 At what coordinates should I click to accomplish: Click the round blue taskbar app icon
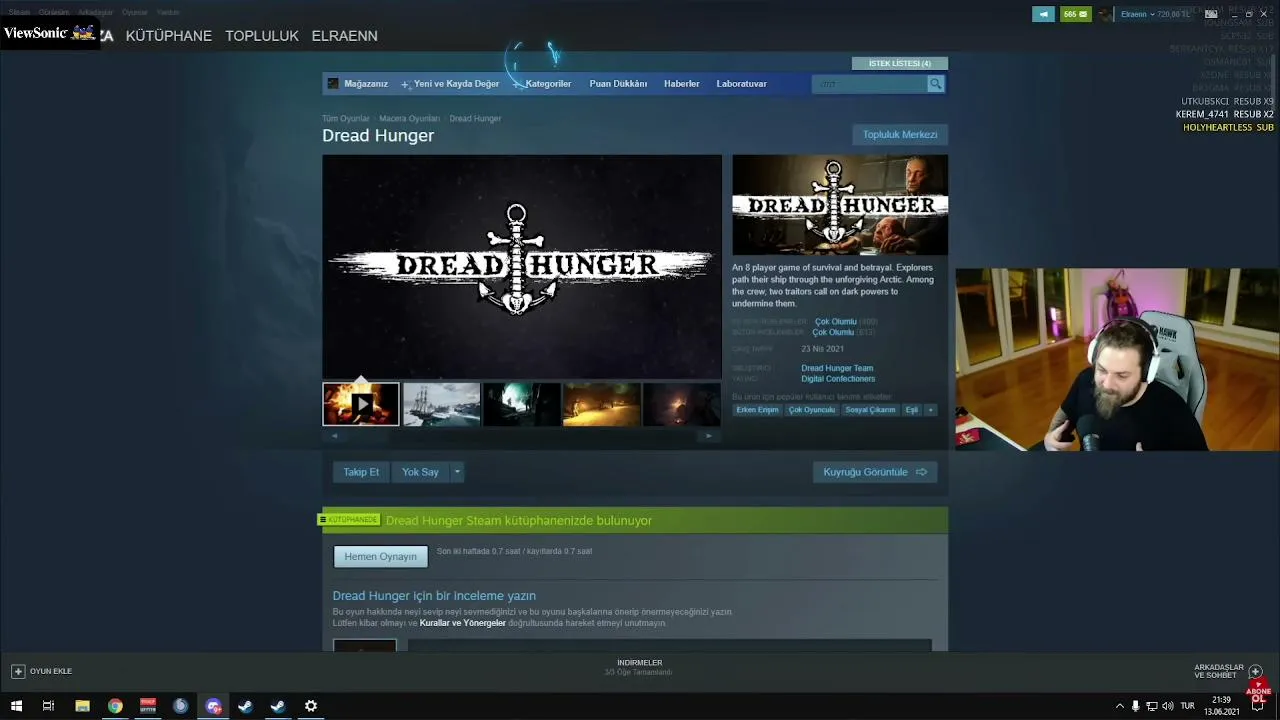click(180, 706)
